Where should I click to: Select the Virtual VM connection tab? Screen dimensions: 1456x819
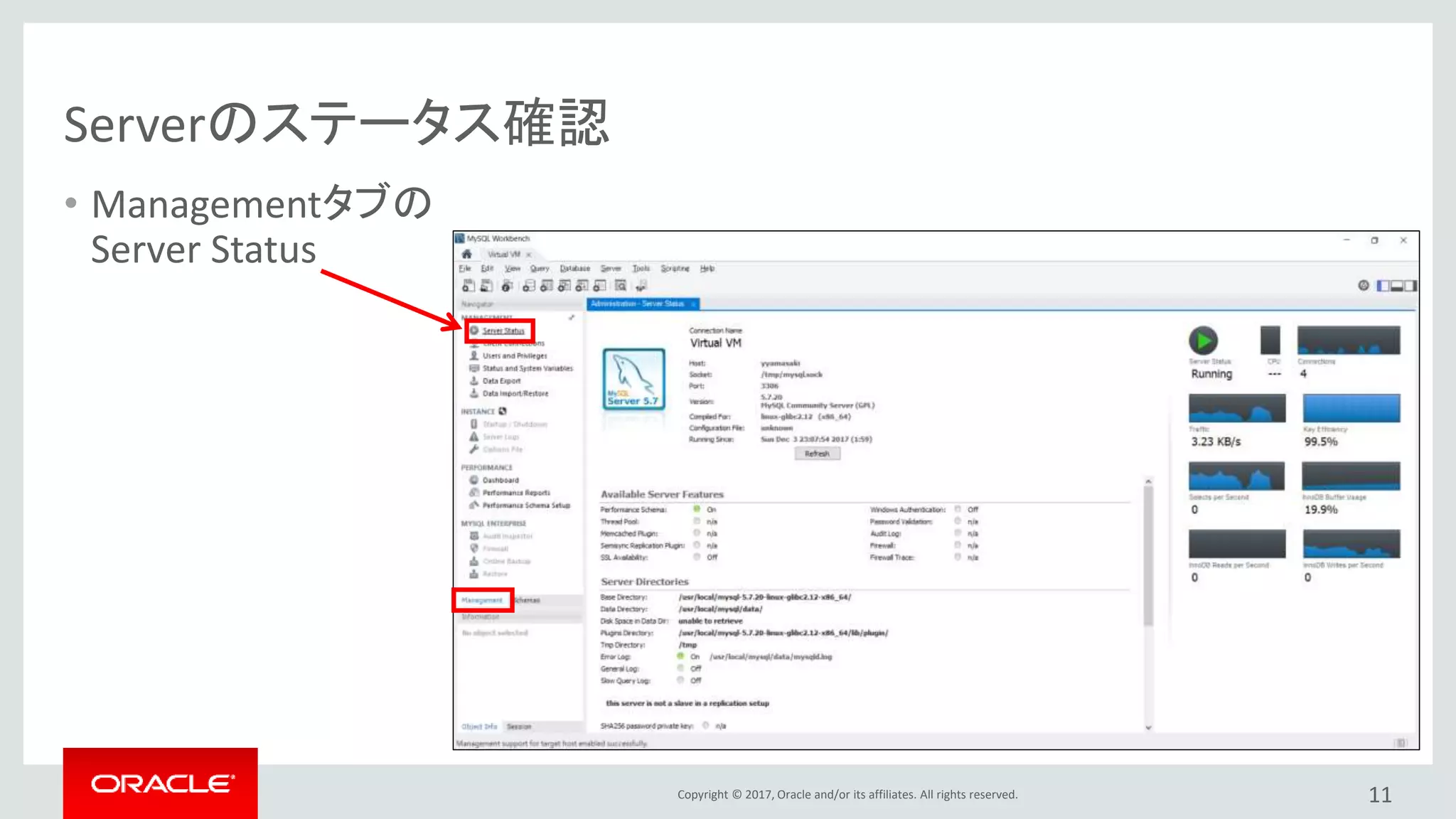tap(504, 255)
